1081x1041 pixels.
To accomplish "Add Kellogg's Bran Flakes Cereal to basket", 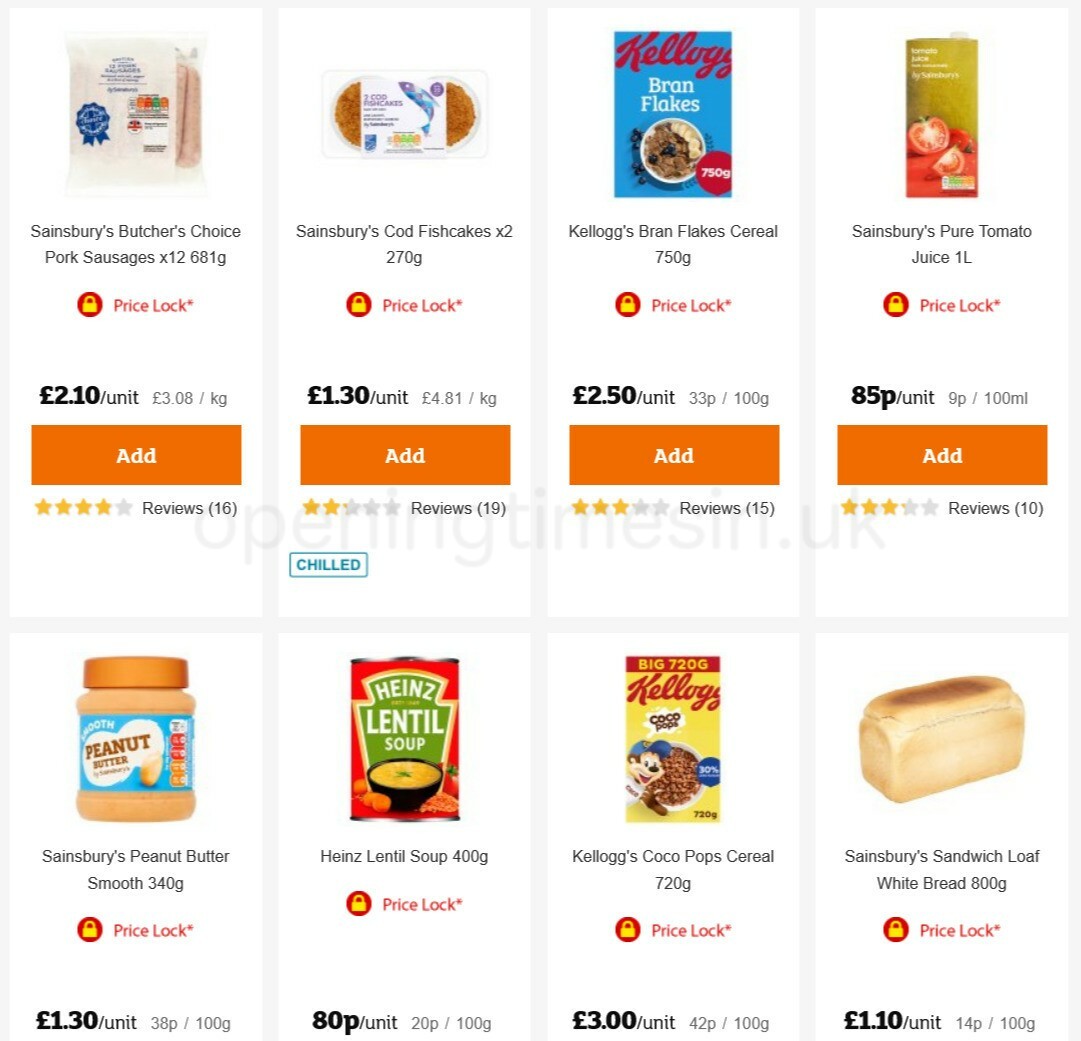I will point(673,455).
